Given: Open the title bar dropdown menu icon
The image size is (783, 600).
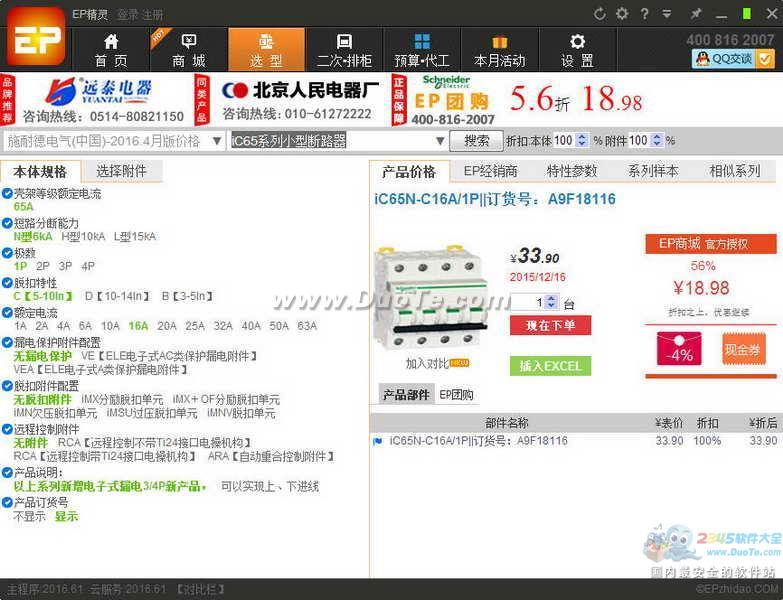Looking at the screenshot, I should click(x=667, y=14).
